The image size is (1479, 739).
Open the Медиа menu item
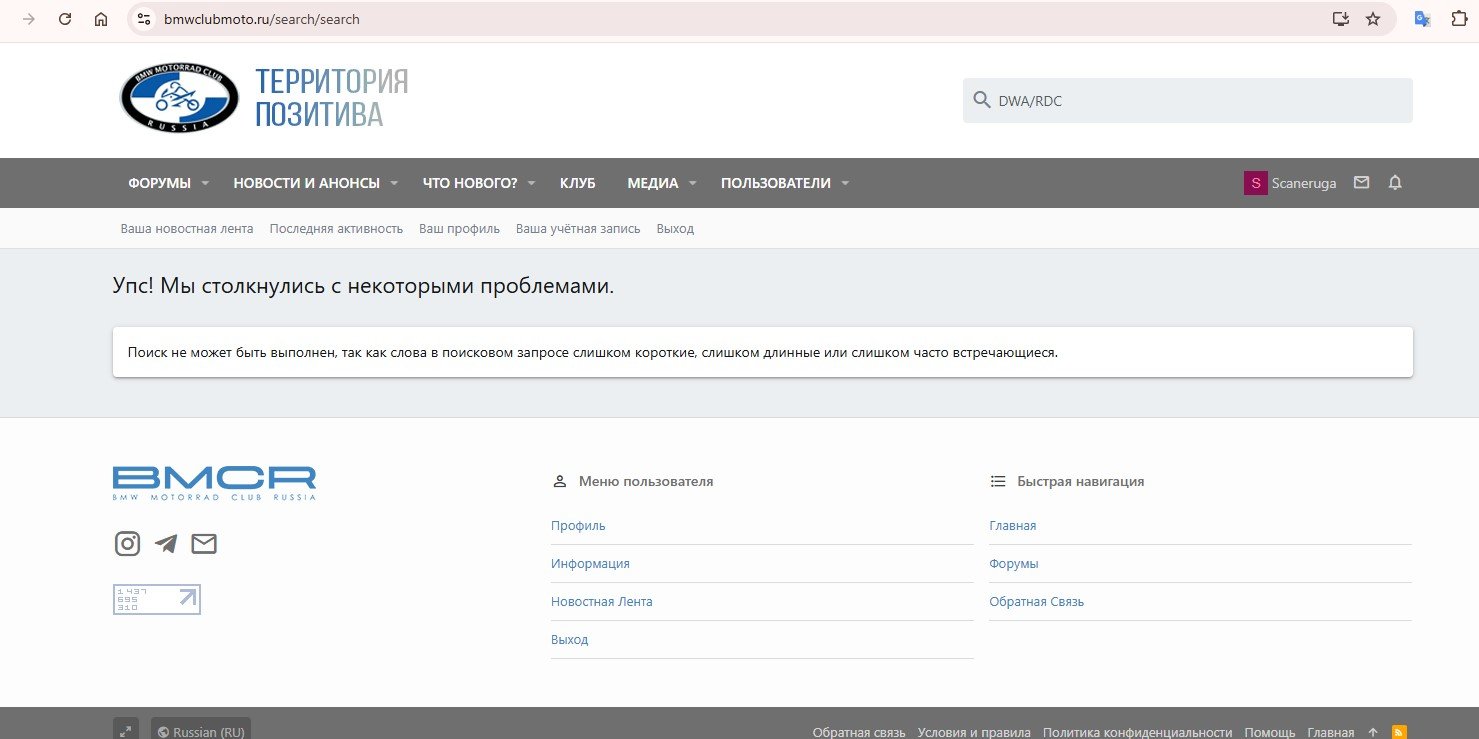pyautogui.click(x=652, y=183)
